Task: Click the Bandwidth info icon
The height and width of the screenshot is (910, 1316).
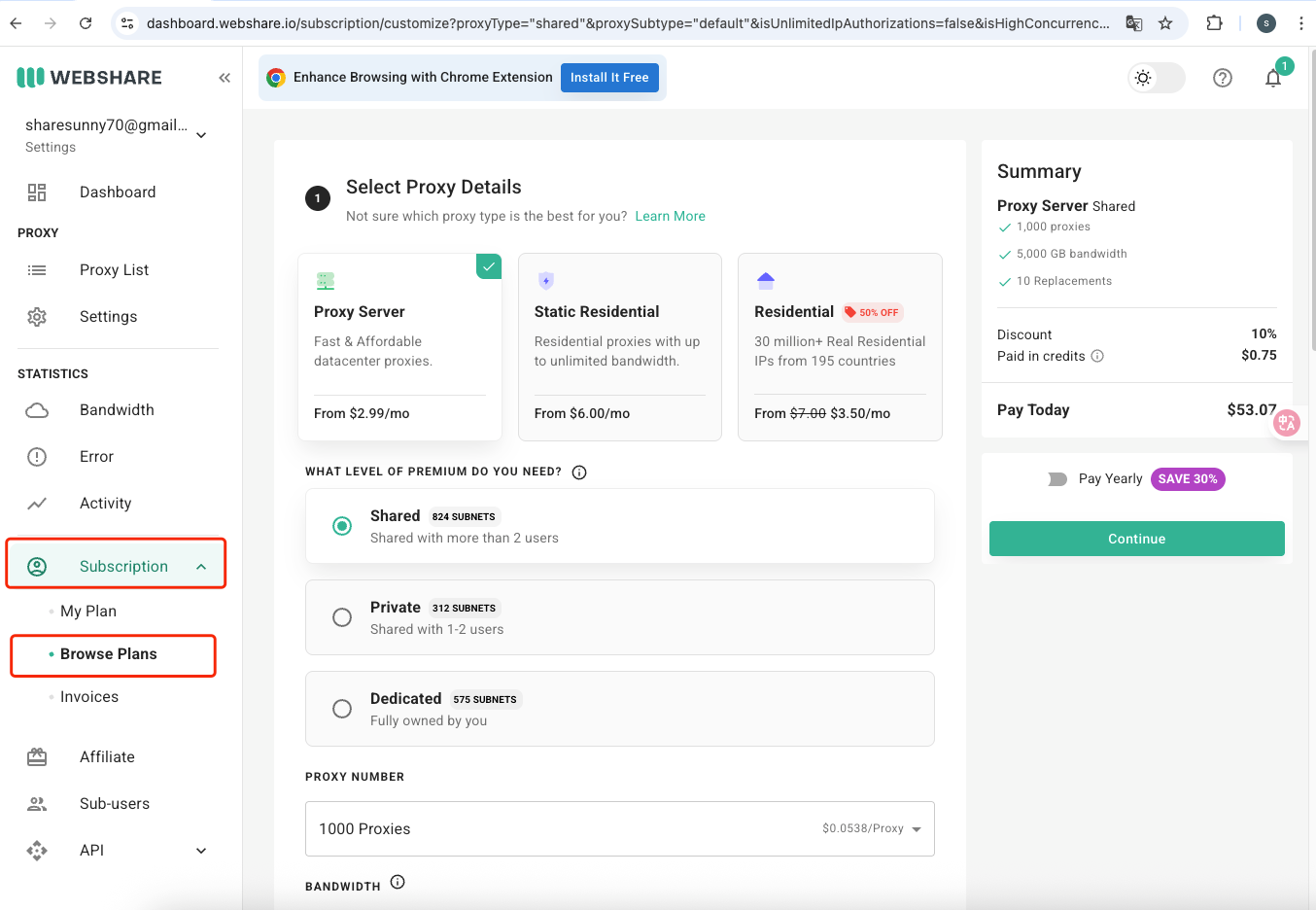Action: [398, 882]
